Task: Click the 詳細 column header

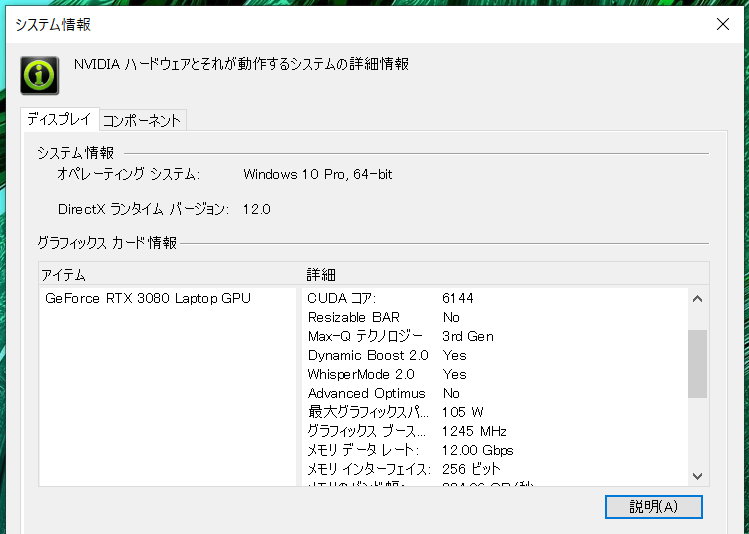Action: tap(505, 275)
